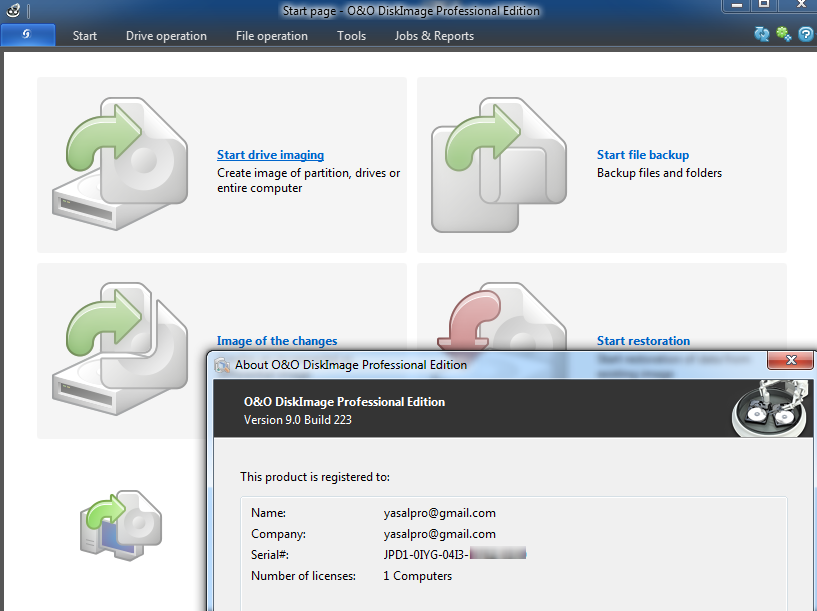Open the blue application menu button

pyautogui.click(x=27, y=35)
